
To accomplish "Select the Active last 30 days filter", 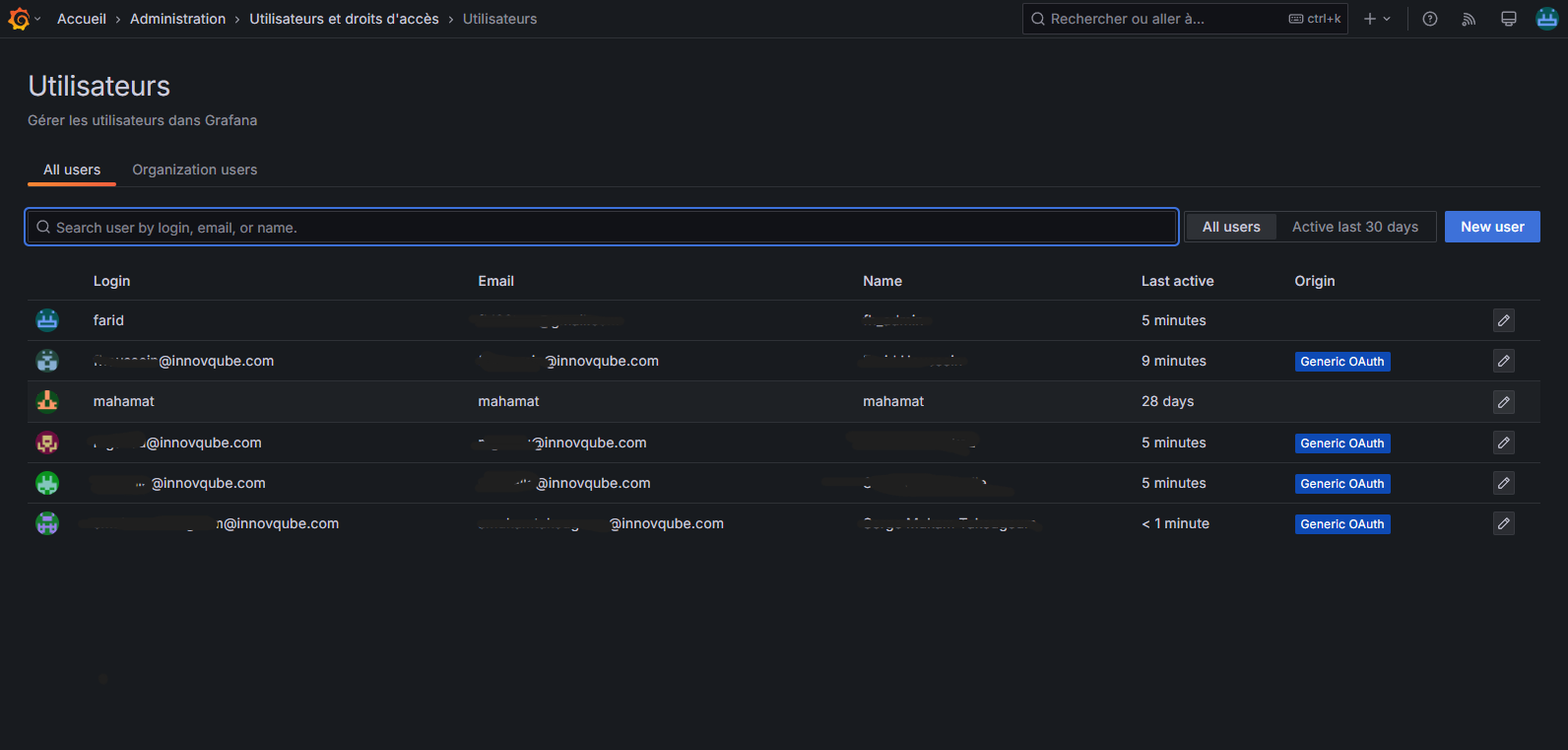I will click(1355, 227).
